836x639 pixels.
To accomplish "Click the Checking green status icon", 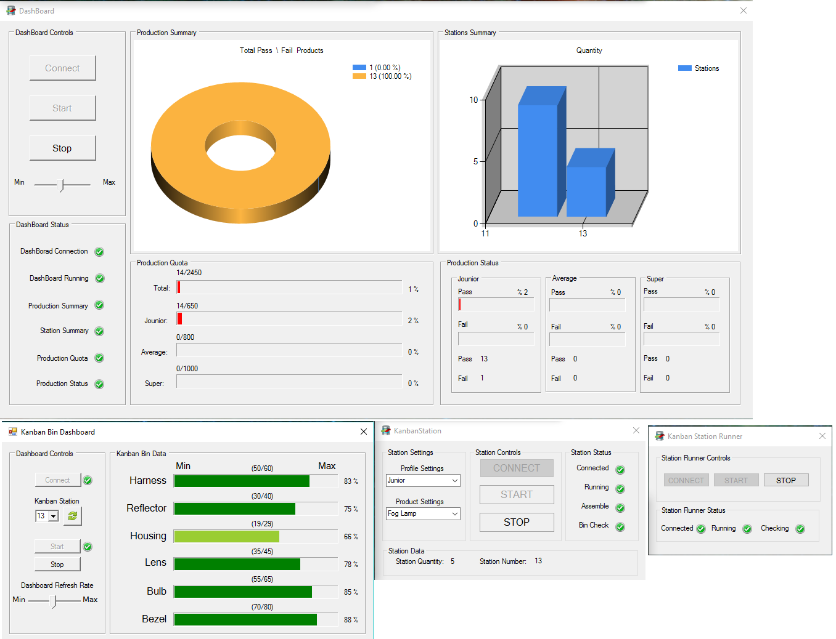I will pos(800,529).
